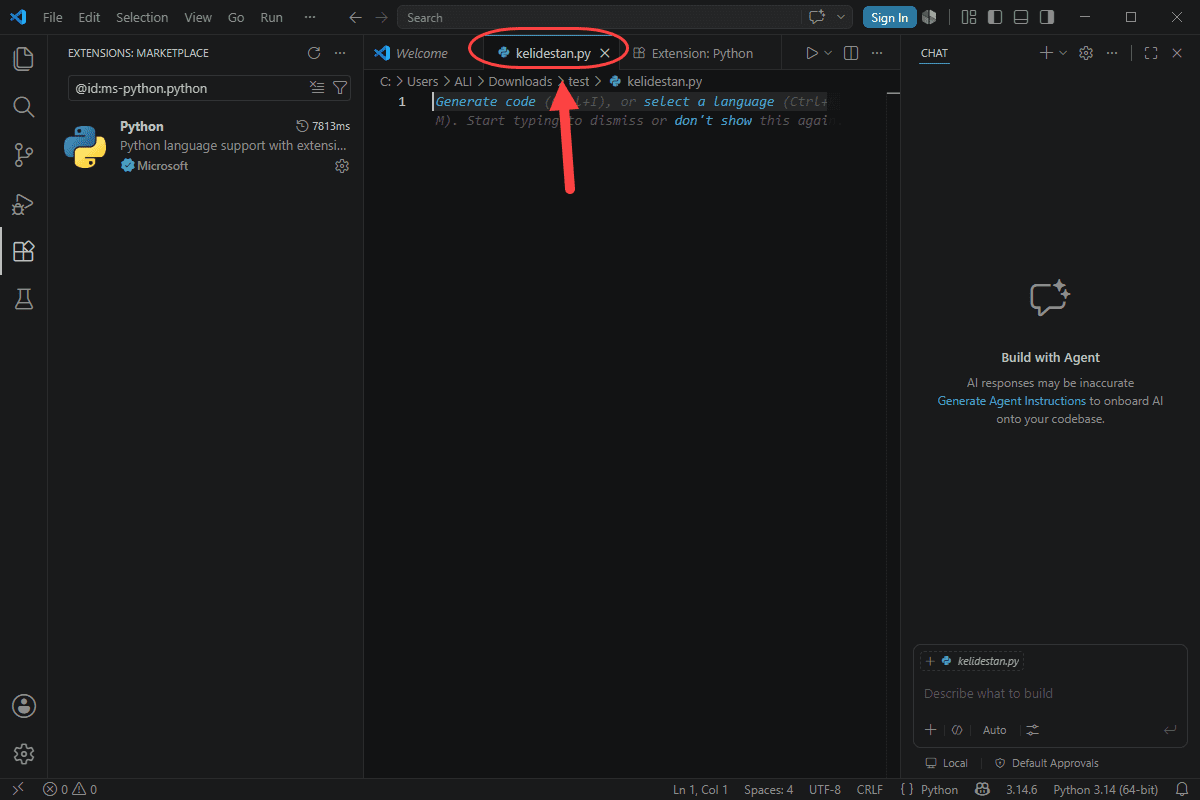Viewport: 1200px width, 800px height.
Task: Open the Run menu
Action: pyautogui.click(x=271, y=17)
